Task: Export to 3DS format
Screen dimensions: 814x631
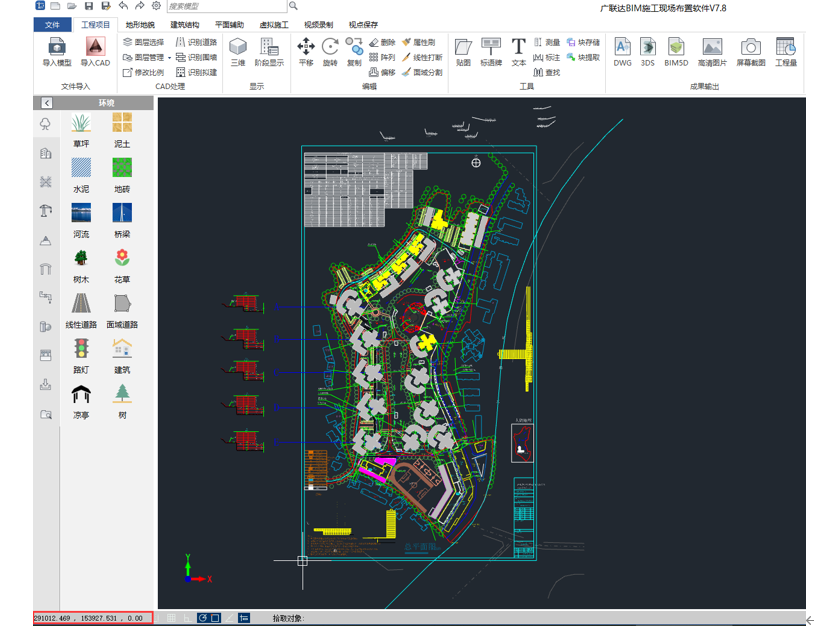Action: pyautogui.click(x=647, y=51)
